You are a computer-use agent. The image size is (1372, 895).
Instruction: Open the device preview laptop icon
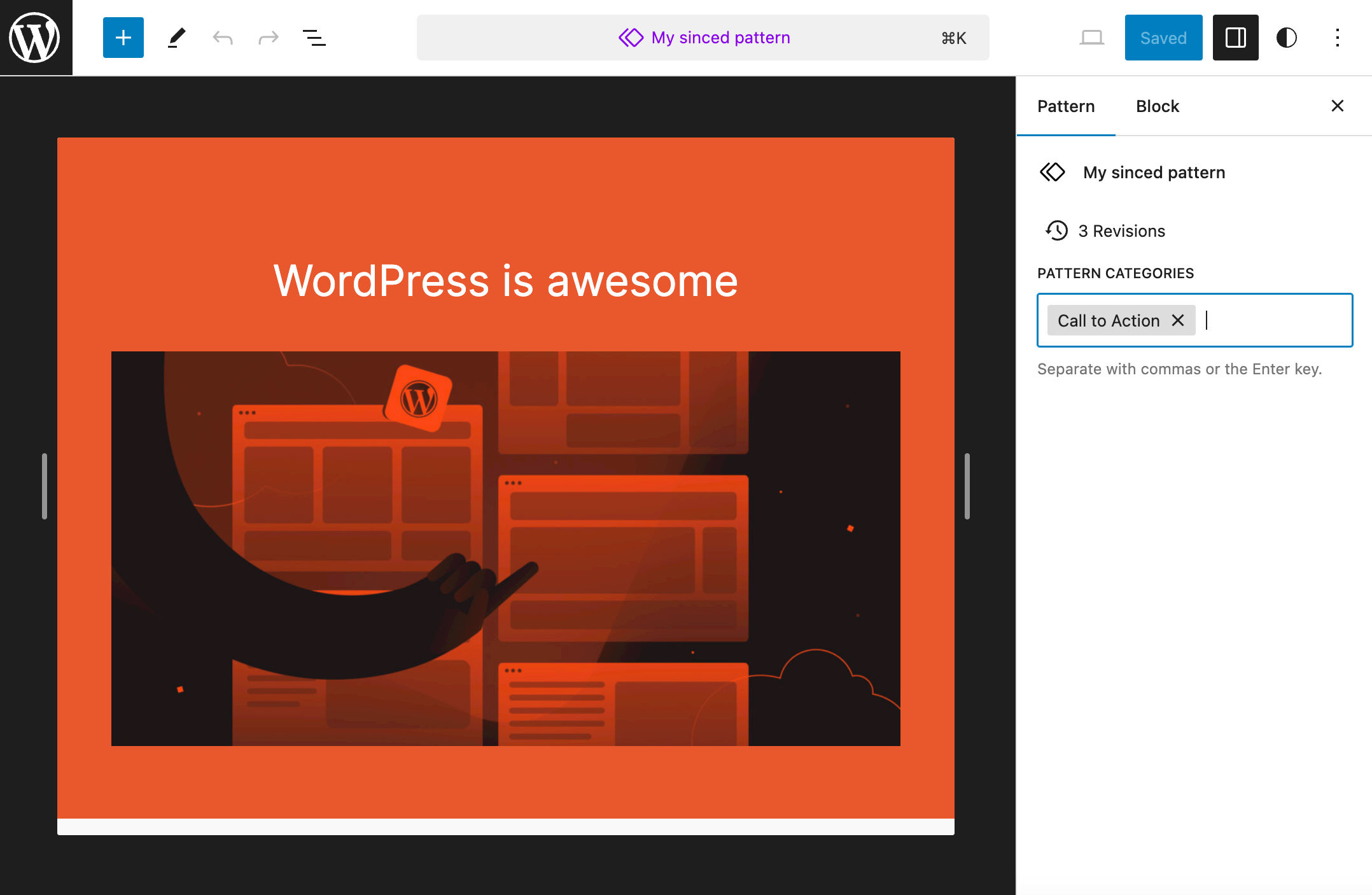pos(1091,38)
